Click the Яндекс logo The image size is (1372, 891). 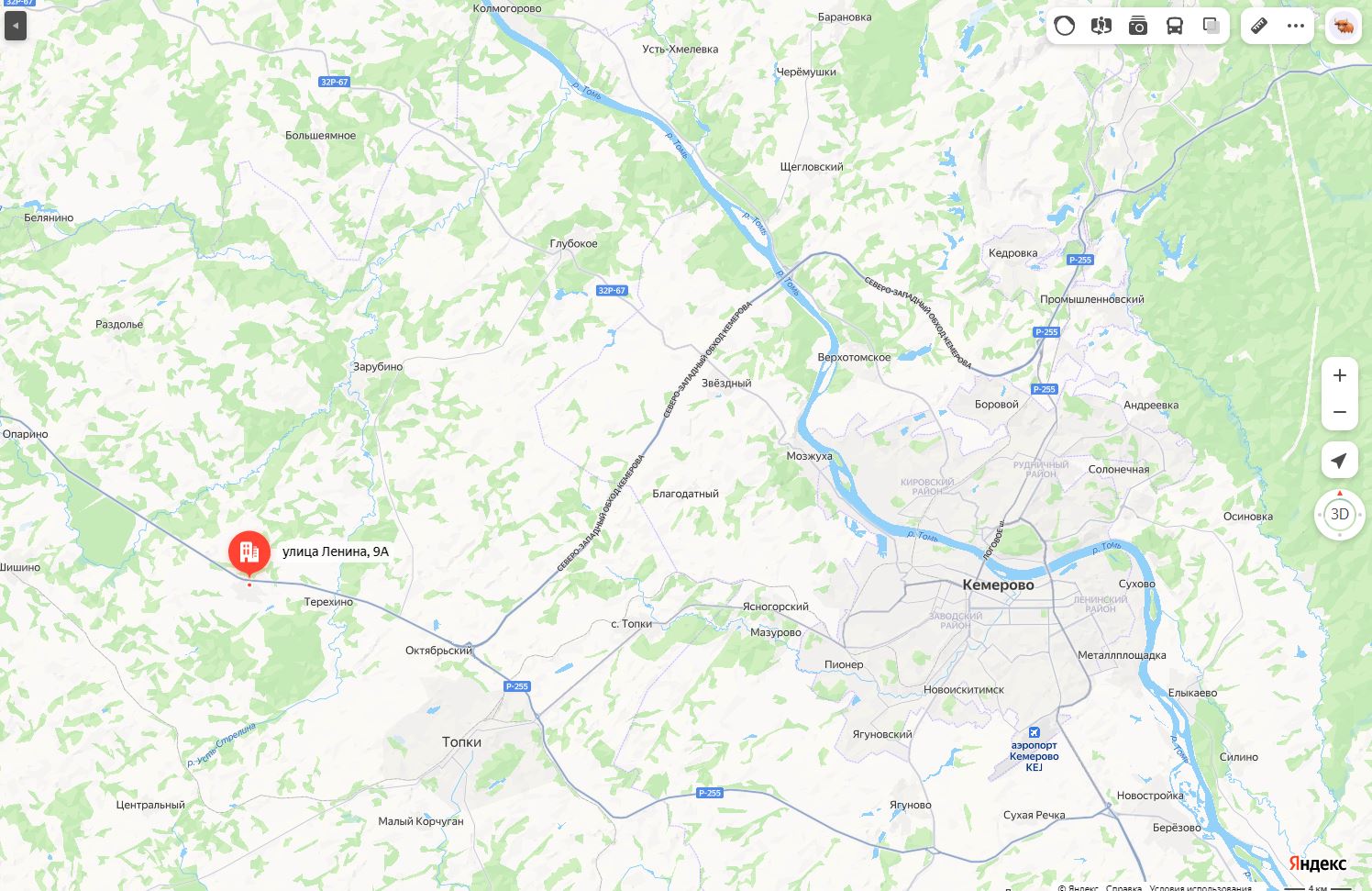pyautogui.click(x=1317, y=863)
